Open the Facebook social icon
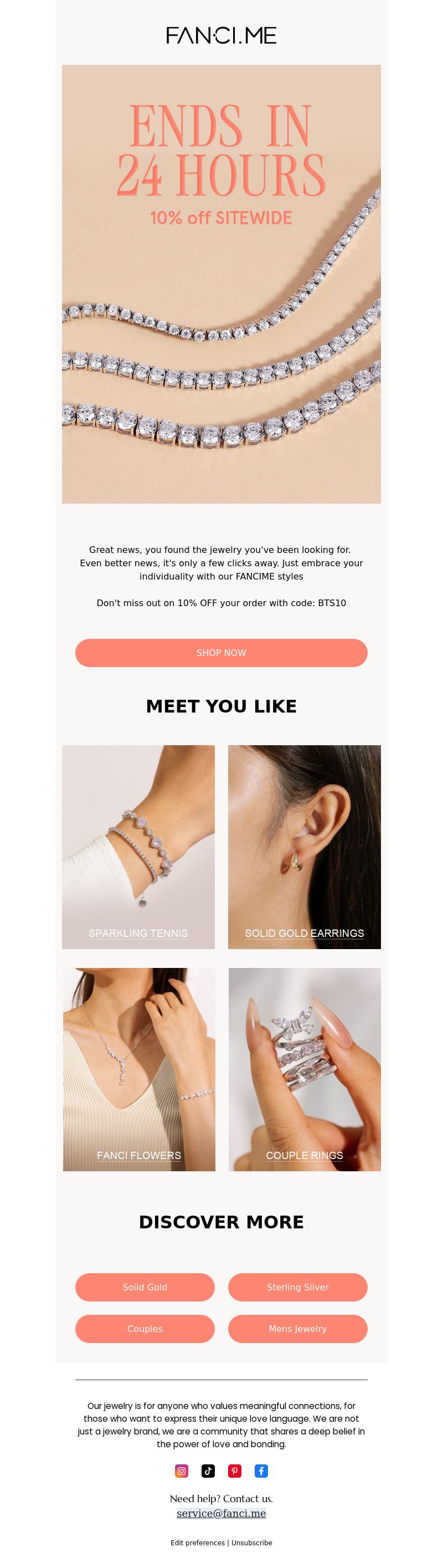 [x=261, y=1470]
